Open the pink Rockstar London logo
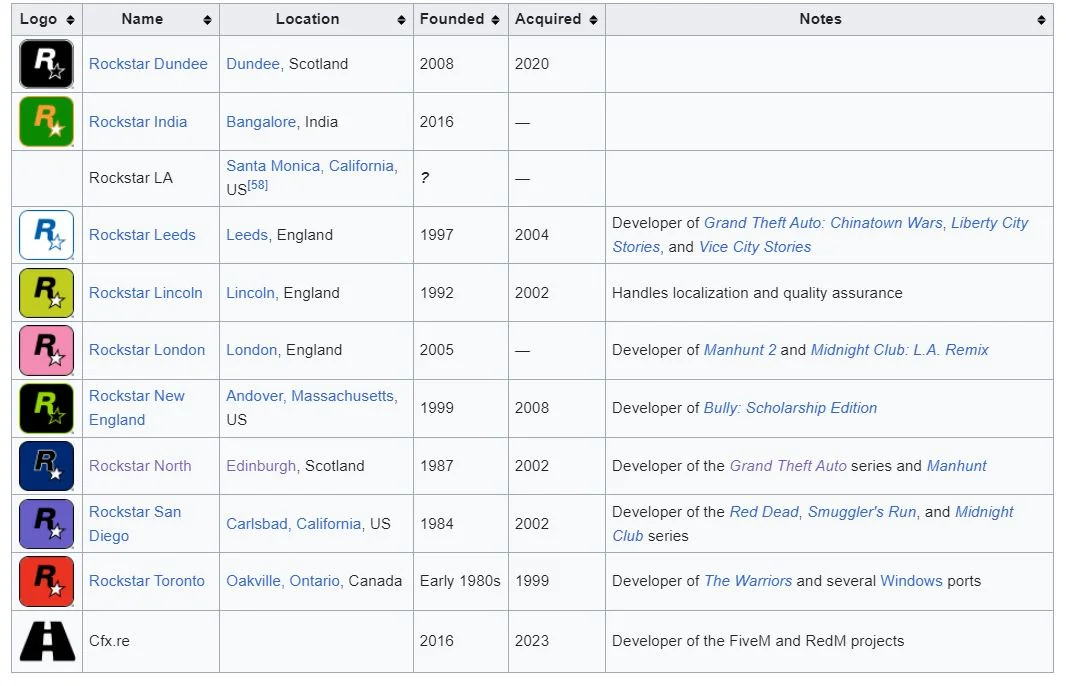The height and width of the screenshot is (686, 1066). tap(46, 350)
